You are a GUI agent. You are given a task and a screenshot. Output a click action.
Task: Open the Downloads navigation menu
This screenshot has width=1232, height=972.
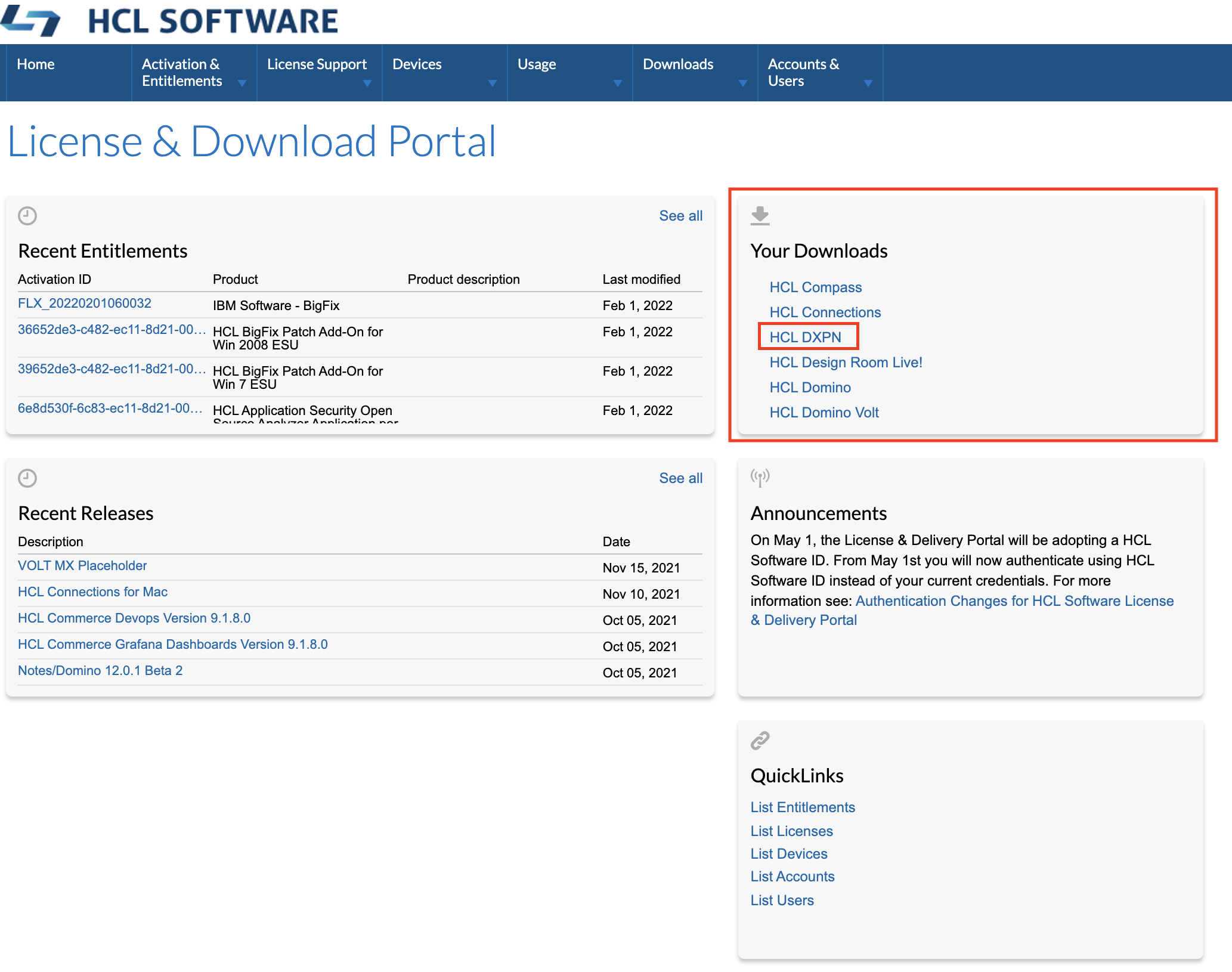pos(678,64)
